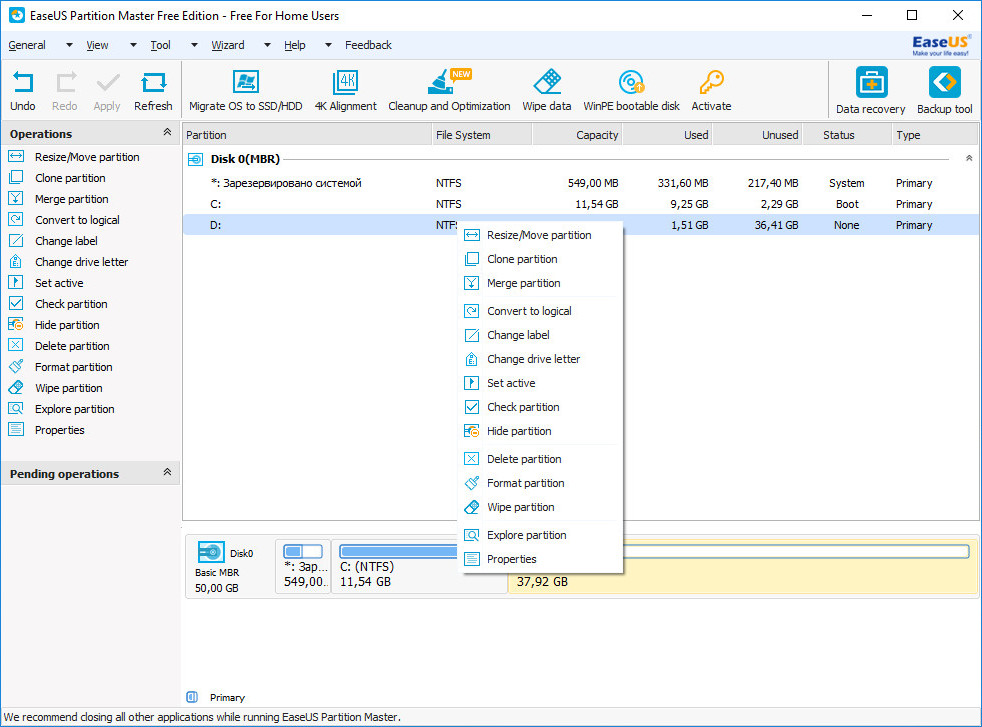The width and height of the screenshot is (982, 727).
Task: Open the Help menu
Action: [x=295, y=45]
